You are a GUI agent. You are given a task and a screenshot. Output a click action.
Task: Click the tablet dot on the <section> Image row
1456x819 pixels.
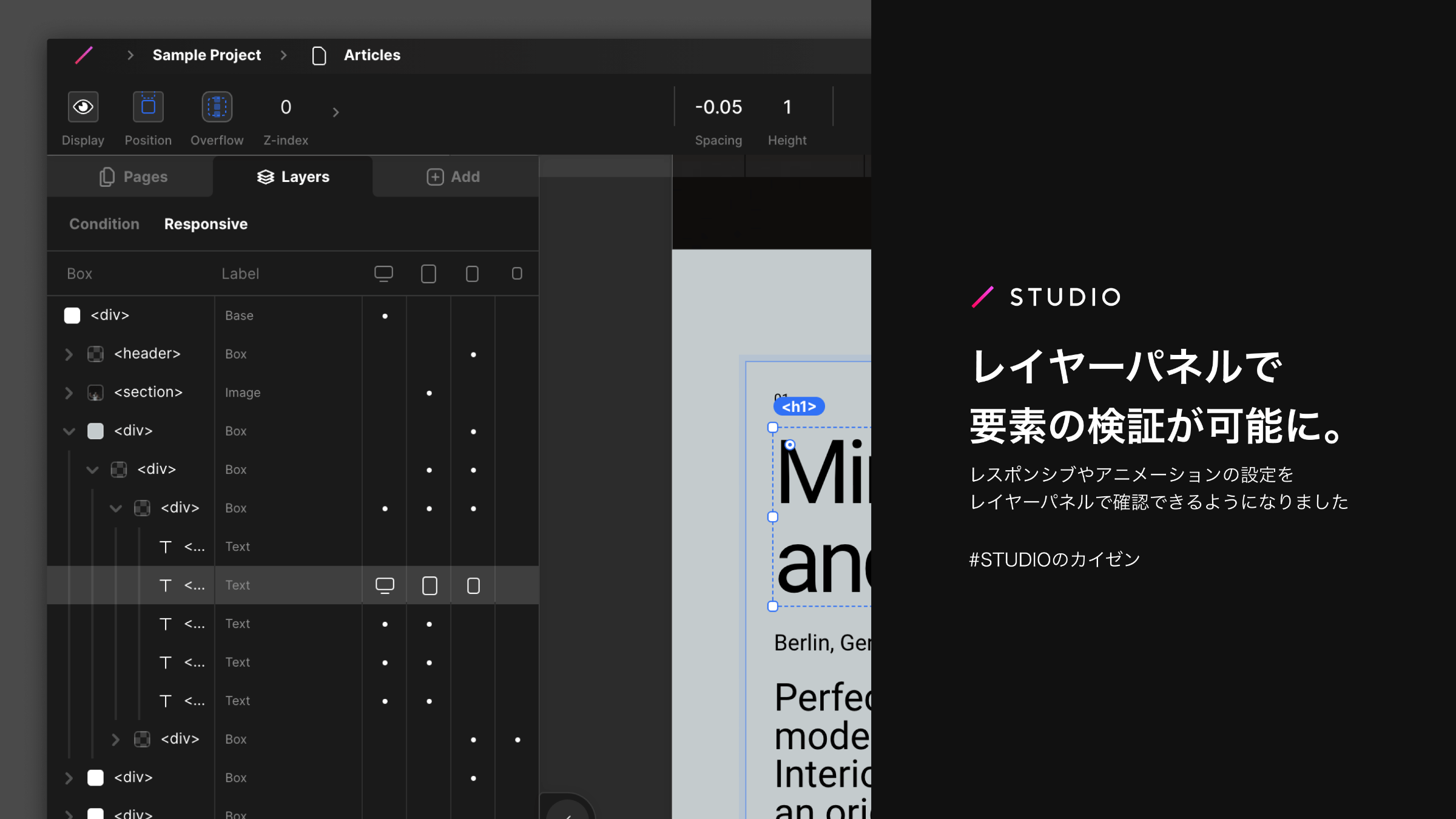tap(429, 393)
